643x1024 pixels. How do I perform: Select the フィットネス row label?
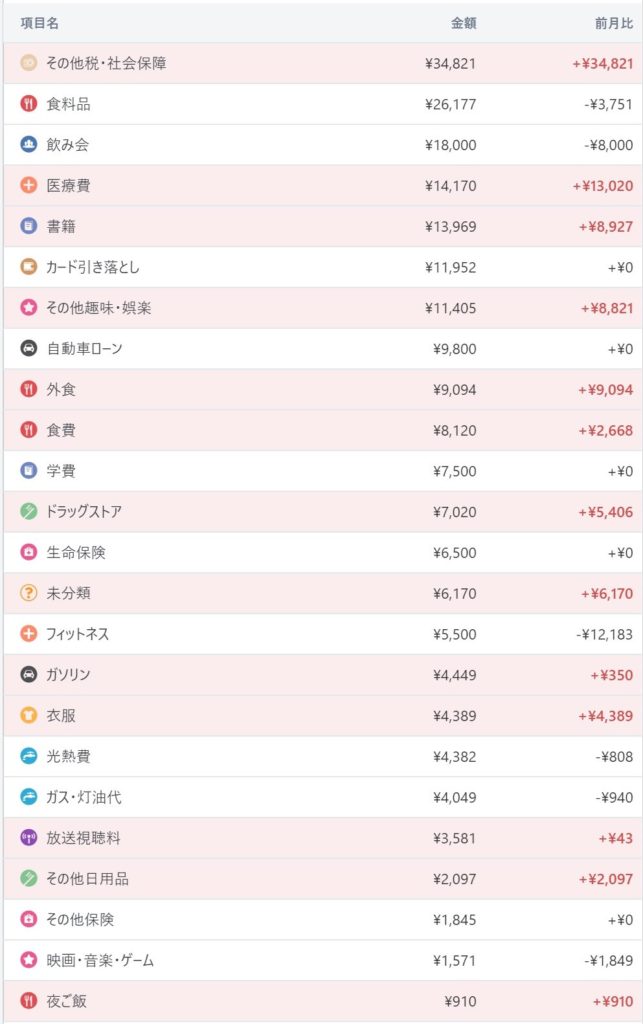pos(78,634)
